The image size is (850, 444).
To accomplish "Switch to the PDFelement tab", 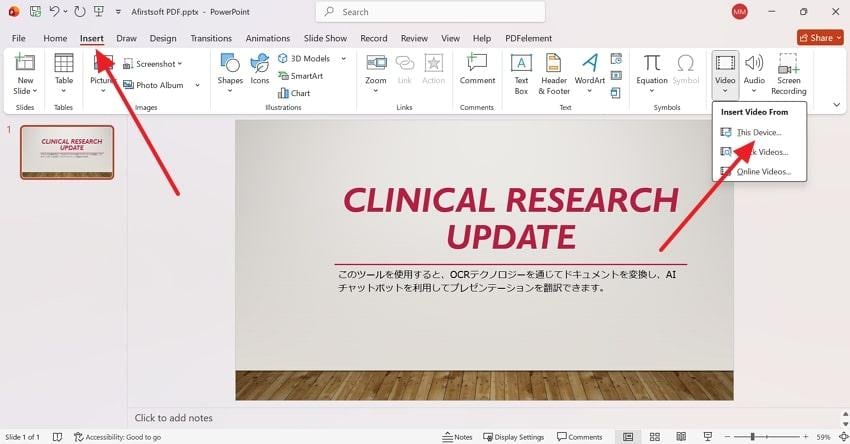I will pyautogui.click(x=529, y=38).
